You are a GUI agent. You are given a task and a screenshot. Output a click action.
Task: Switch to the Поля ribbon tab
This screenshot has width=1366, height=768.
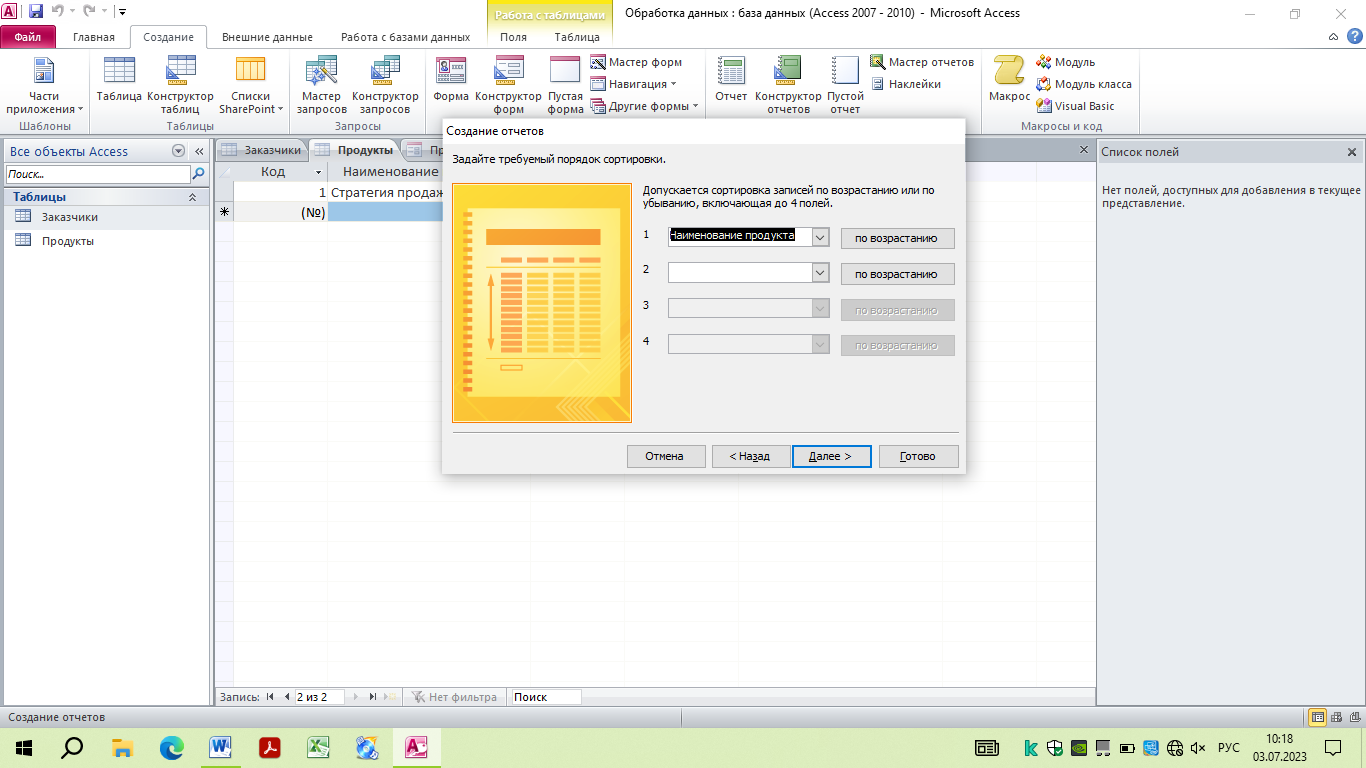[x=513, y=37]
